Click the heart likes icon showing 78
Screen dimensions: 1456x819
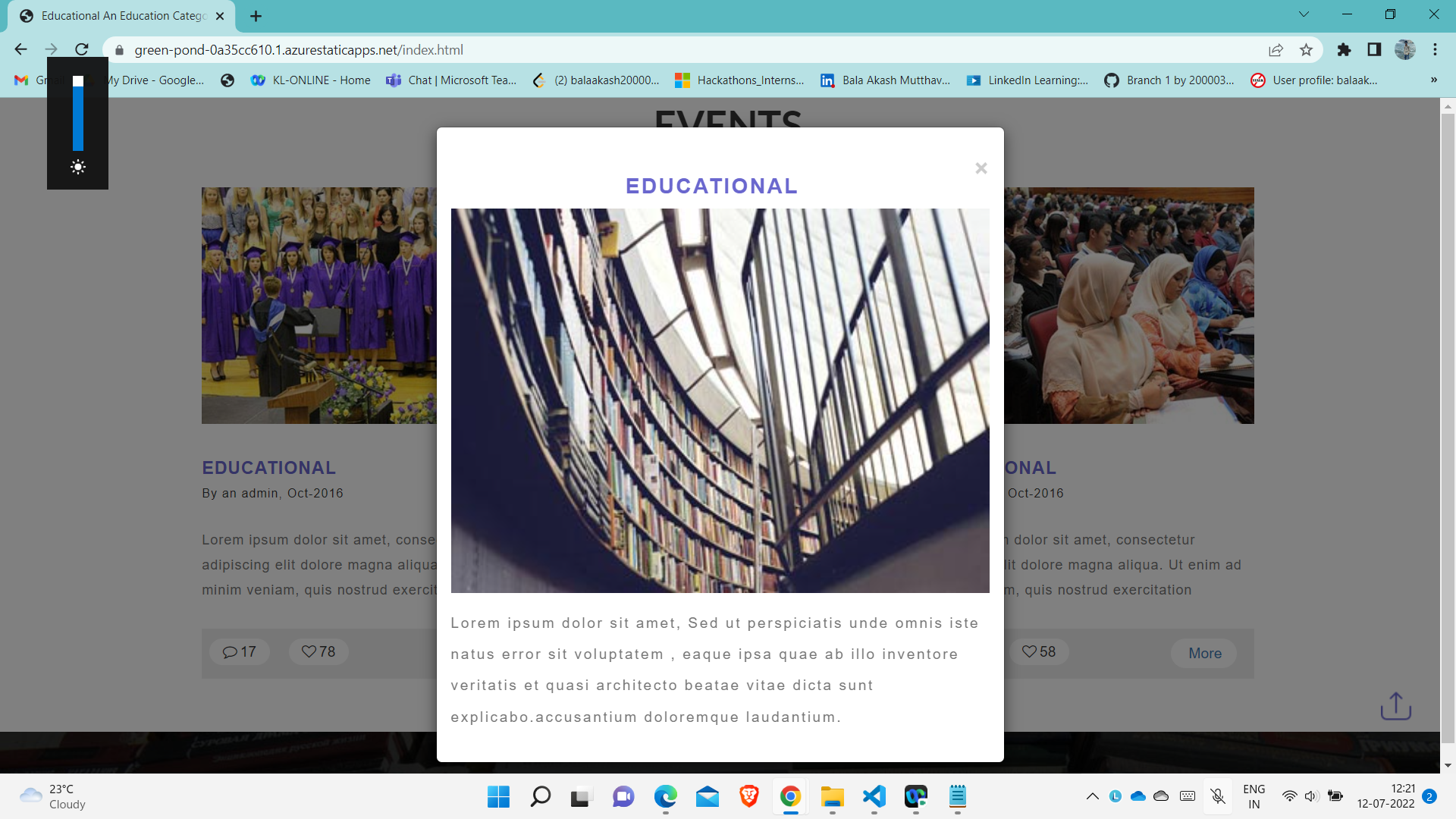click(309, 651)
